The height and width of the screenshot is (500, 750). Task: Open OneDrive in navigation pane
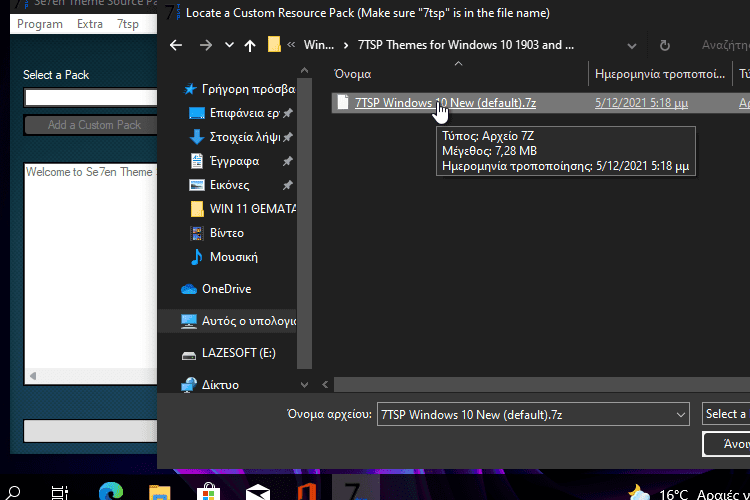[216, 289]
